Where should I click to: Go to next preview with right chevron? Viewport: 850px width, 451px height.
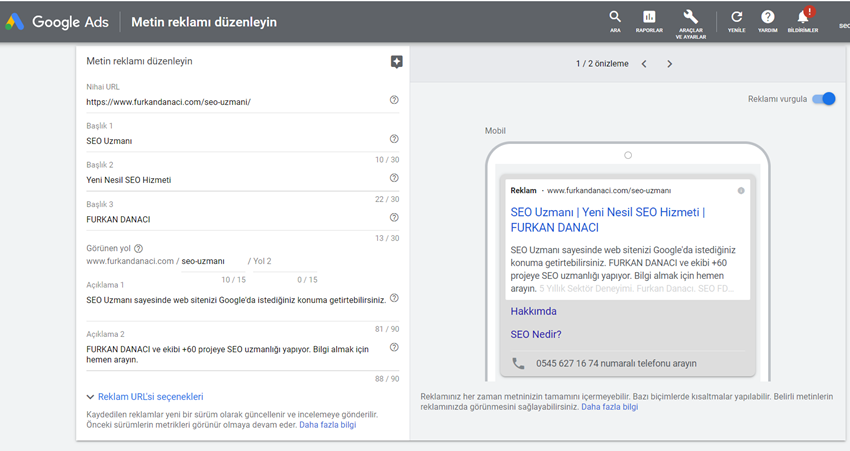coord(669,64)
